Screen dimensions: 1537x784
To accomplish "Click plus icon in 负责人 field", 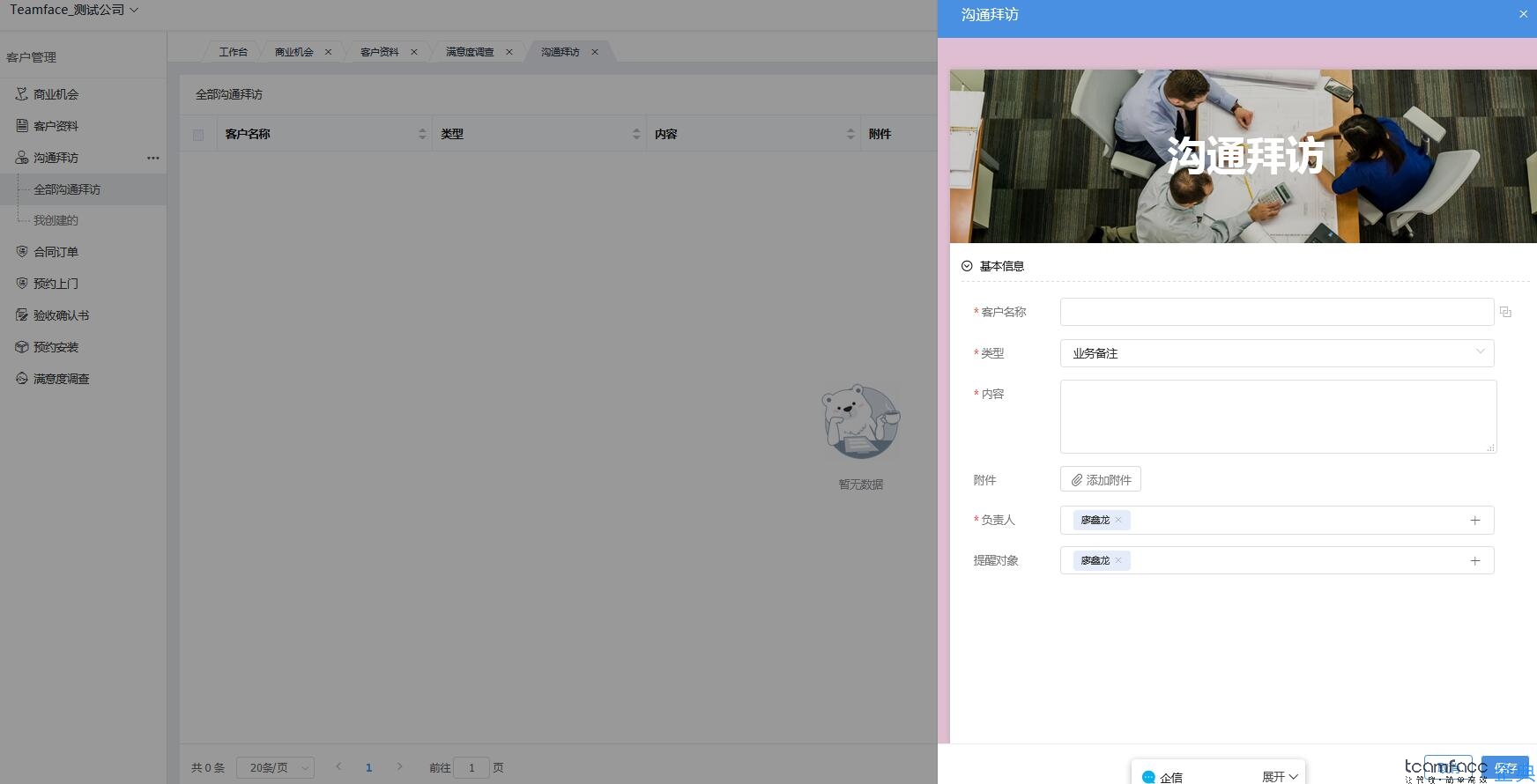I will tap(1474, 521).
